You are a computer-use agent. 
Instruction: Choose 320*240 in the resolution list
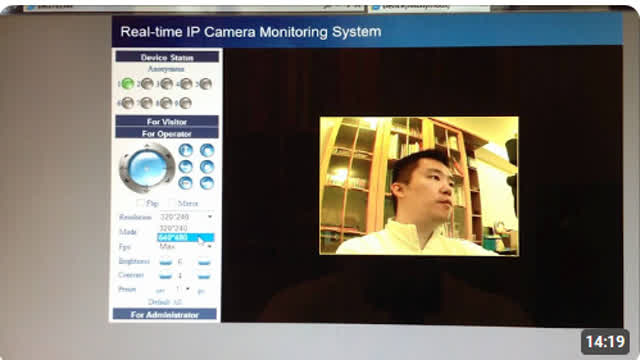click(185, 228)
